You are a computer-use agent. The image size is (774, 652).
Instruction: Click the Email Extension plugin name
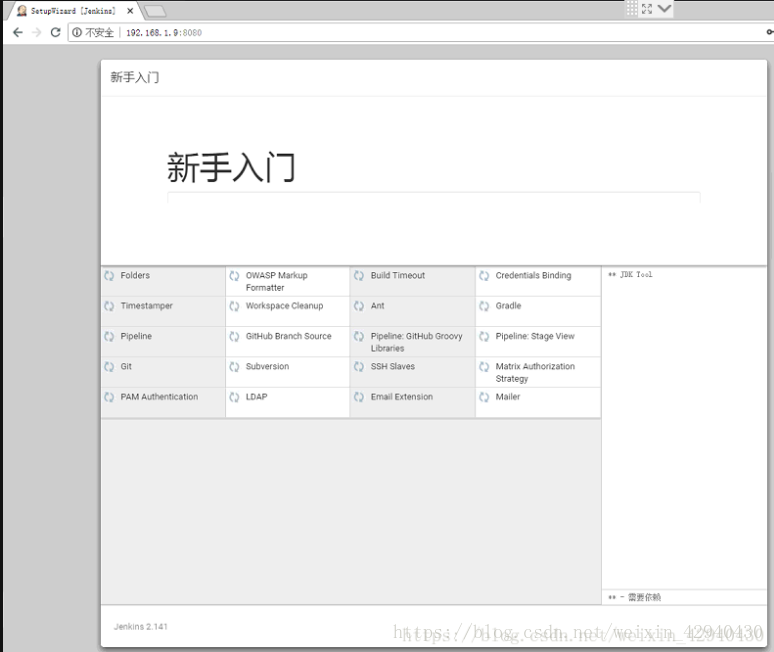pyautogui.click(x=402, y=397)
